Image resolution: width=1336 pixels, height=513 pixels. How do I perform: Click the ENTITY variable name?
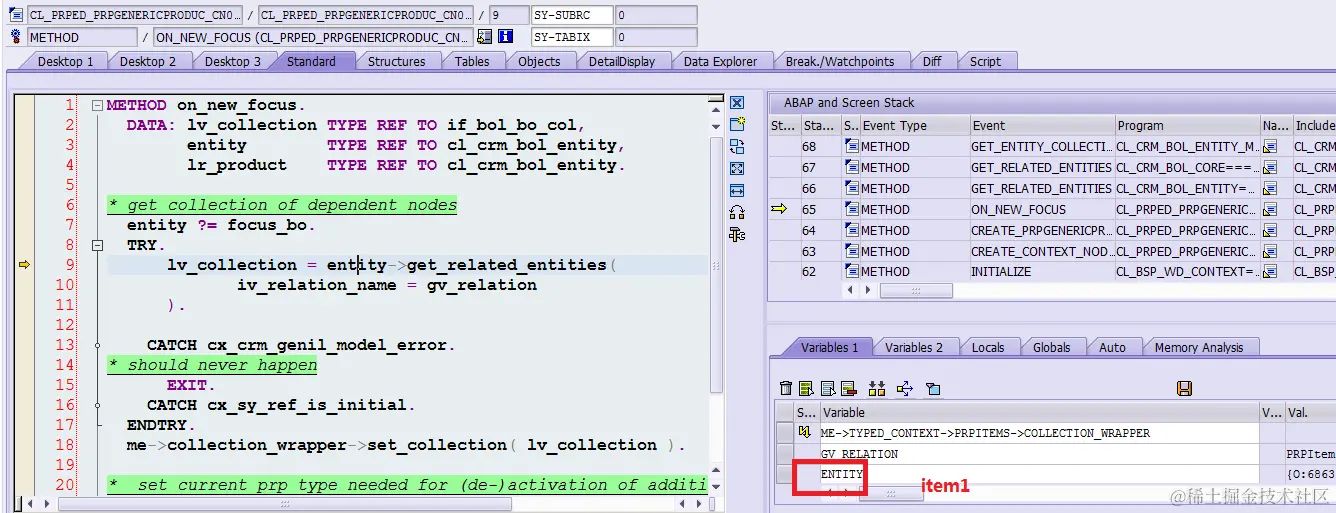[842, 474]
